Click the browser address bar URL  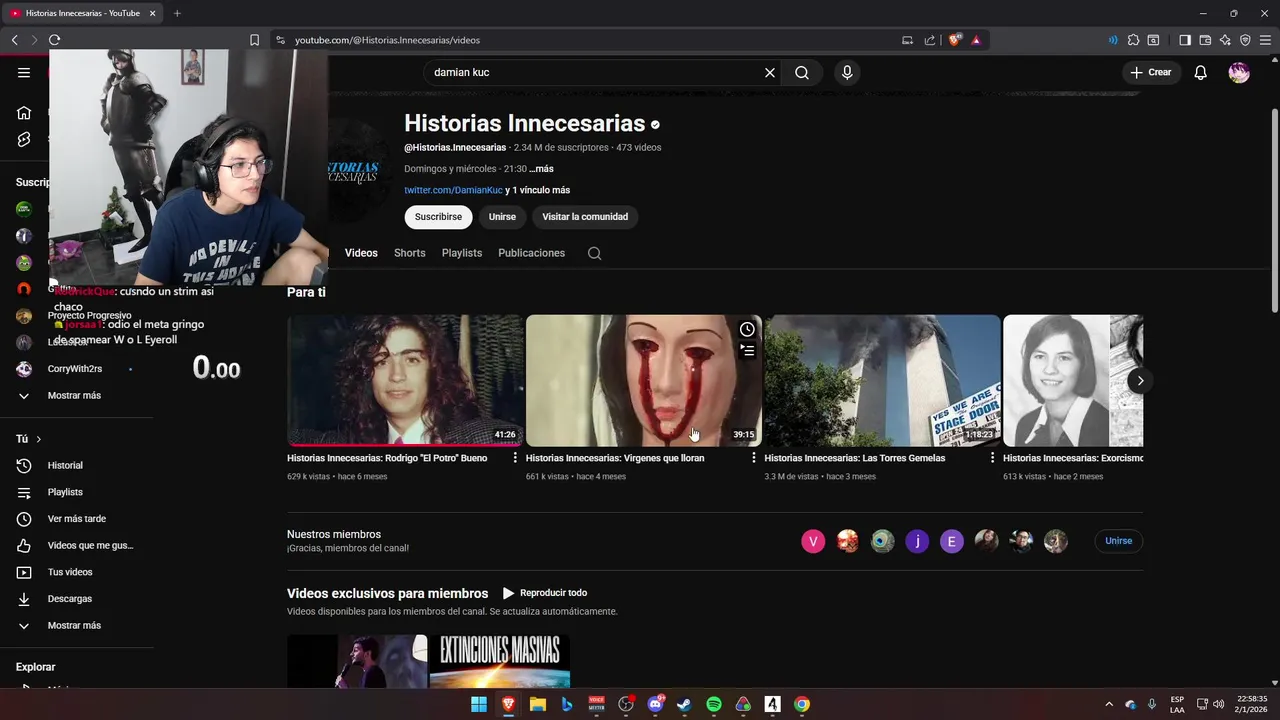(x=387, y=40)
